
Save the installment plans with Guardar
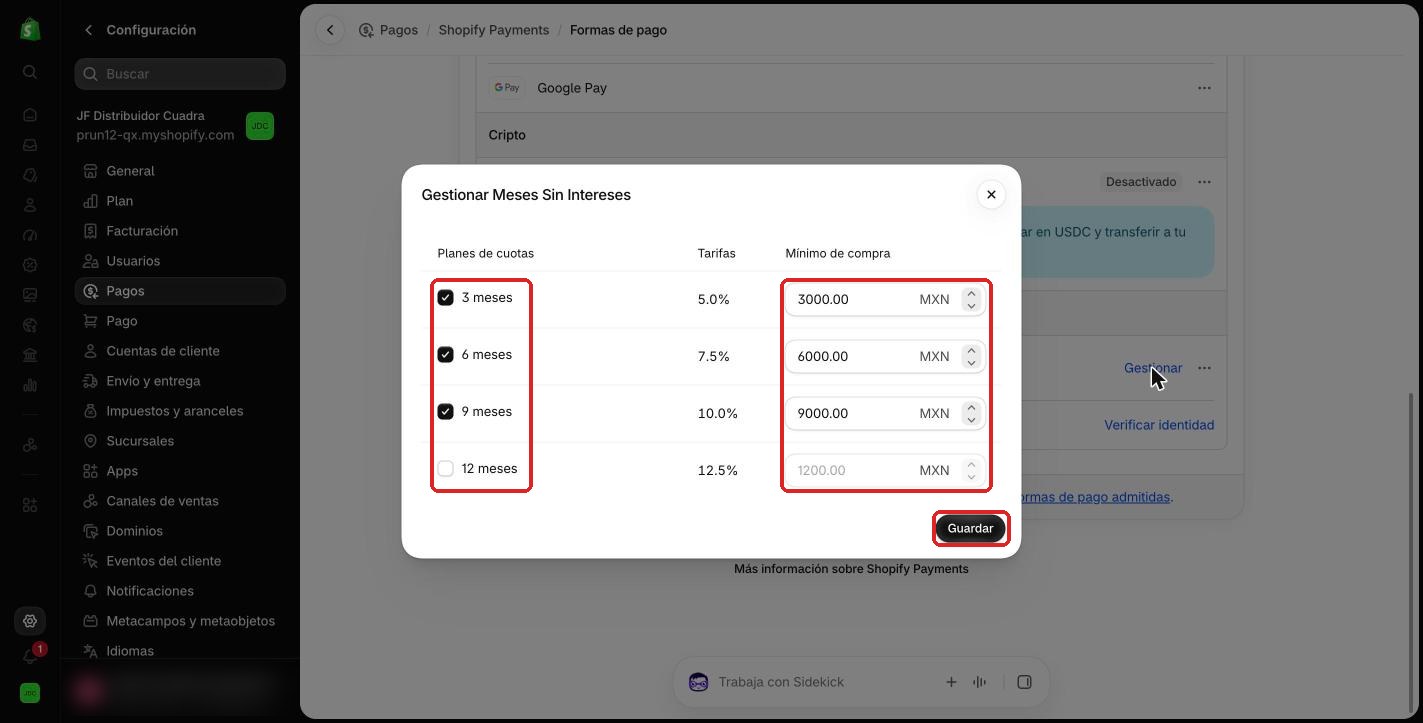(x=970, y=529)
